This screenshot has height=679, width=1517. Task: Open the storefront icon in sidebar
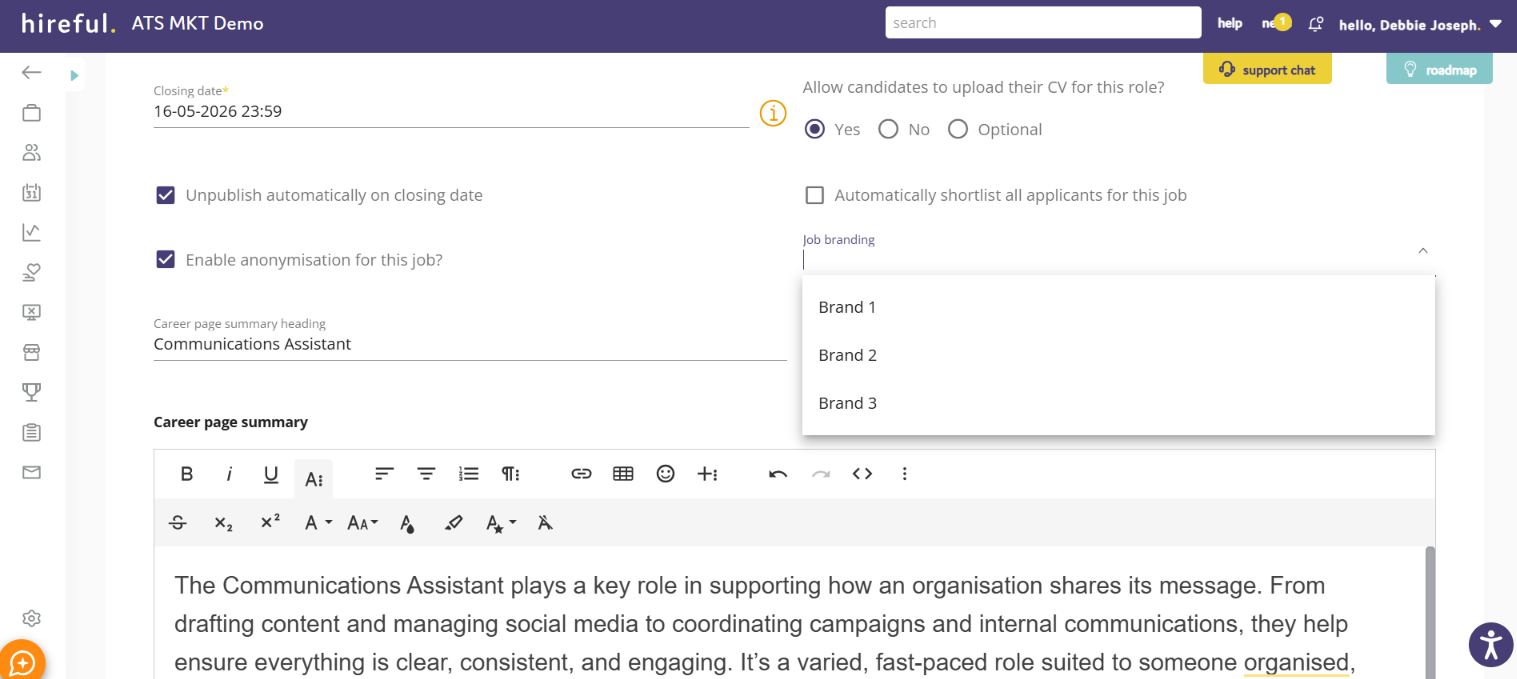tap(31, 352)
